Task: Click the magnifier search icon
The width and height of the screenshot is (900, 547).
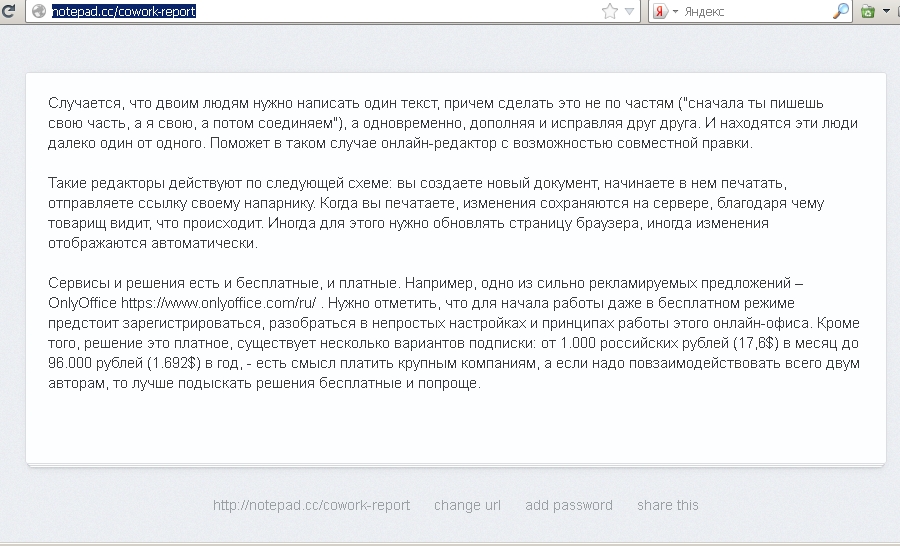Action: click(840, 11)
